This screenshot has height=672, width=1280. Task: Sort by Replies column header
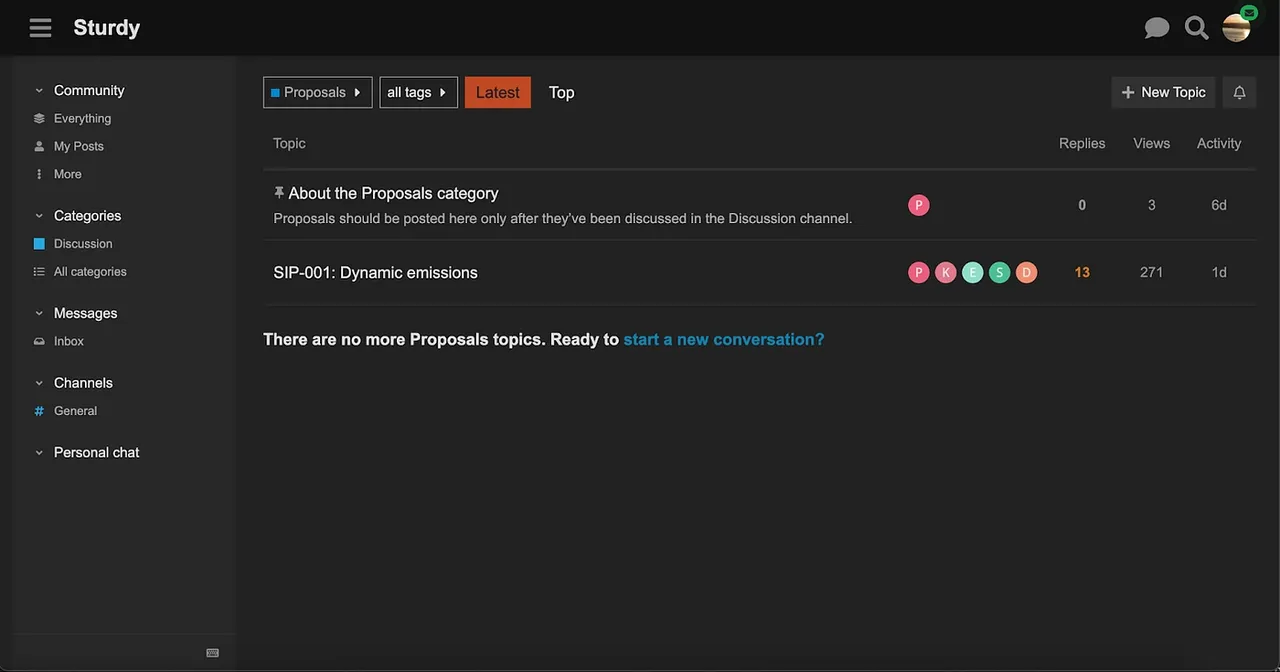click(x=1082, y=143)
